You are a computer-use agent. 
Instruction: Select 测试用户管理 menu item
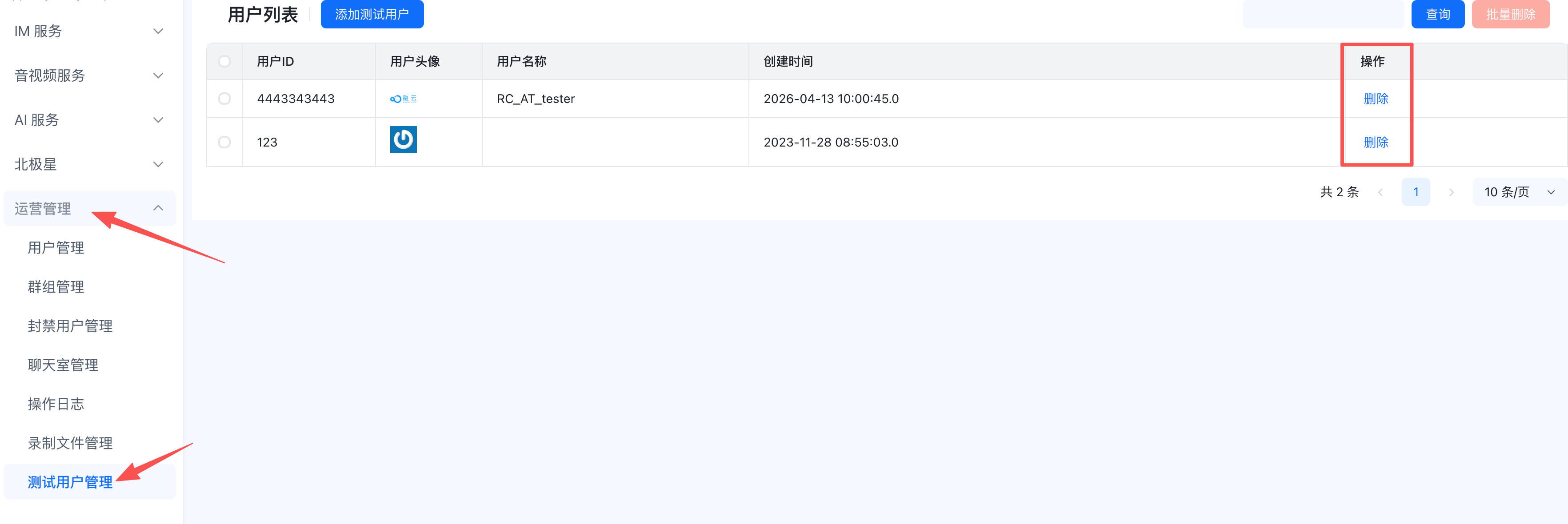pos(89,482)
